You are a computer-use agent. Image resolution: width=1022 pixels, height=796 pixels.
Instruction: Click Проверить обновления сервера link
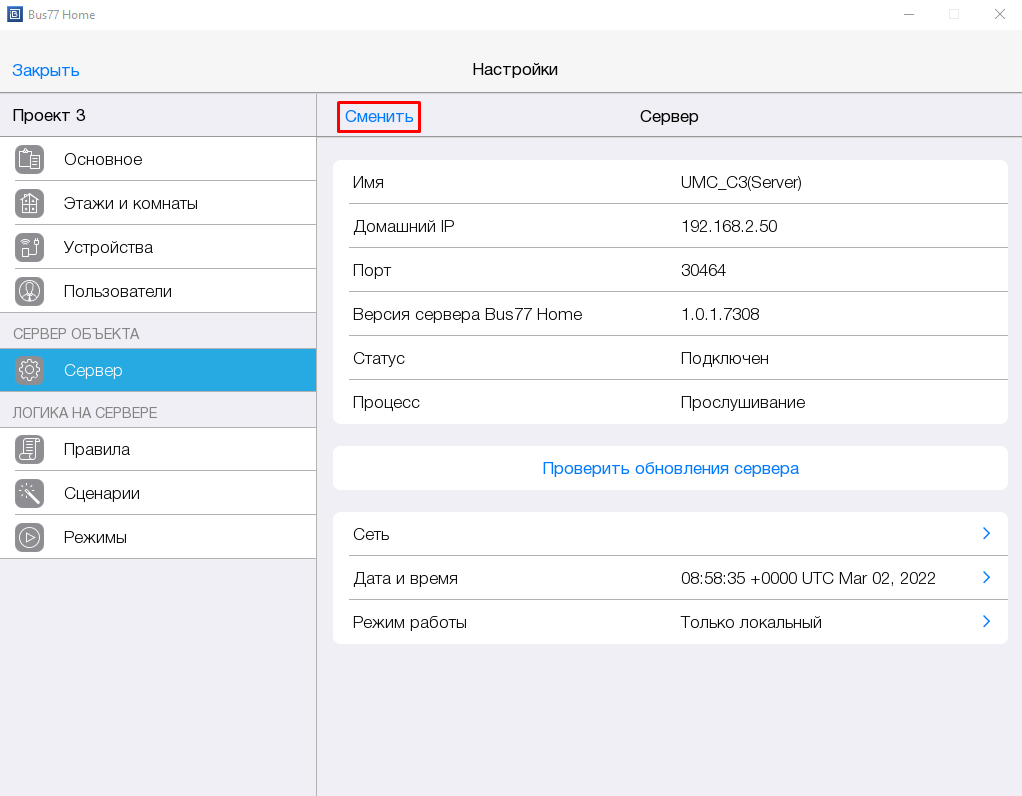(x=670, y=468)
